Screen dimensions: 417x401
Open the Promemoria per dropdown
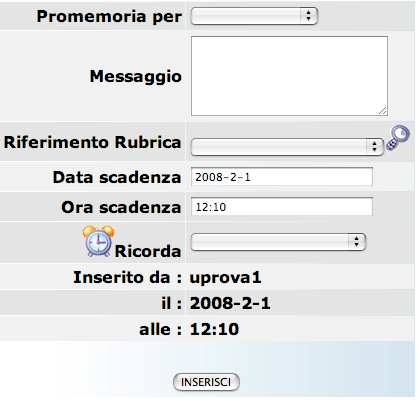pos(254,16)
